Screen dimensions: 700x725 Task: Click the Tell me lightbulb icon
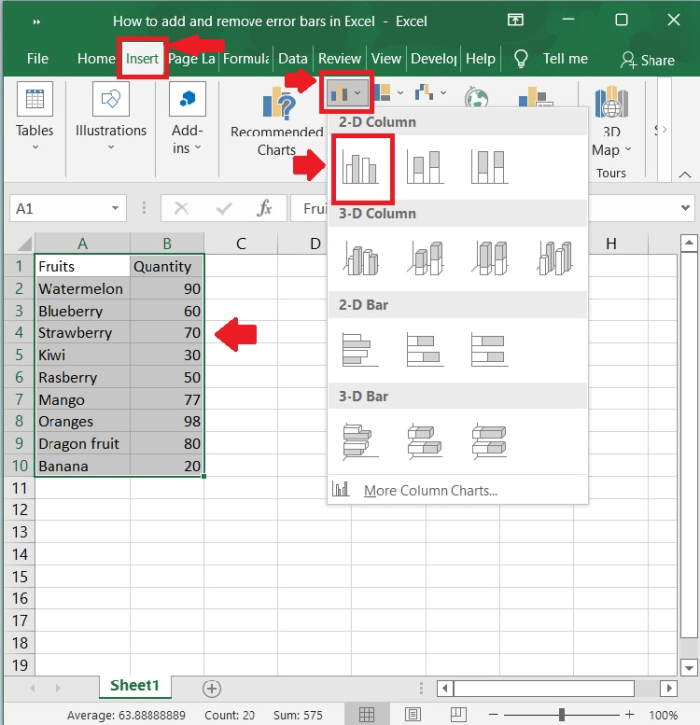pyautogui.click(x=521, y=59)
